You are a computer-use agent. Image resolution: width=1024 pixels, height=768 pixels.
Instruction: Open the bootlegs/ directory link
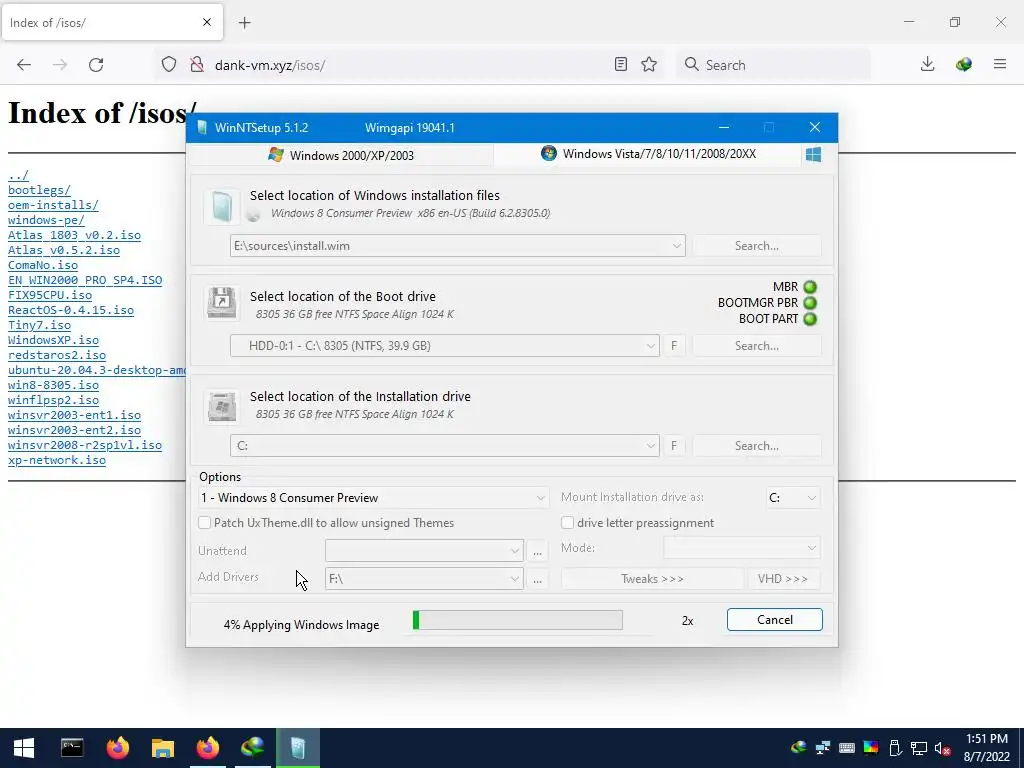[x=39, y=190]
